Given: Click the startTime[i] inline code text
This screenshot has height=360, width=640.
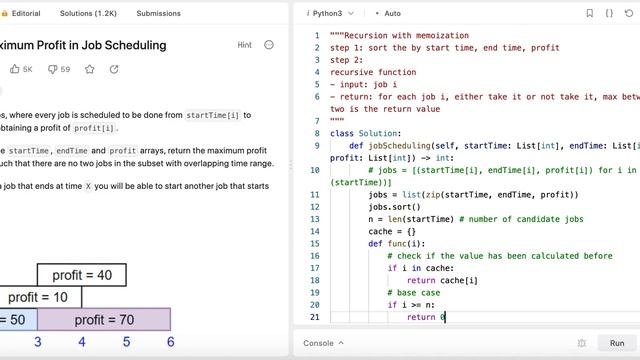Looking at the screenshot, I should tap(212, 116).
